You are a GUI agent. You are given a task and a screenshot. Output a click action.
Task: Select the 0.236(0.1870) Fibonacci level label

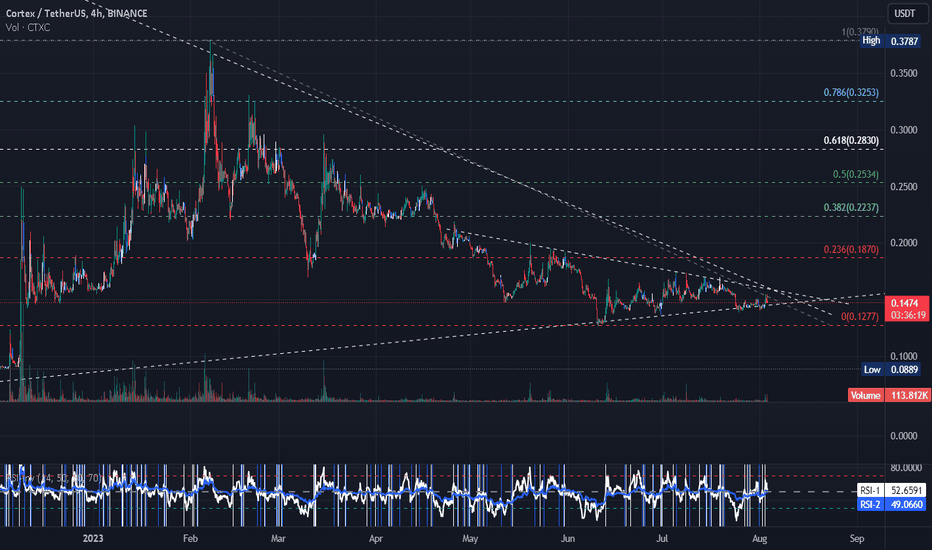click(851, 249)
